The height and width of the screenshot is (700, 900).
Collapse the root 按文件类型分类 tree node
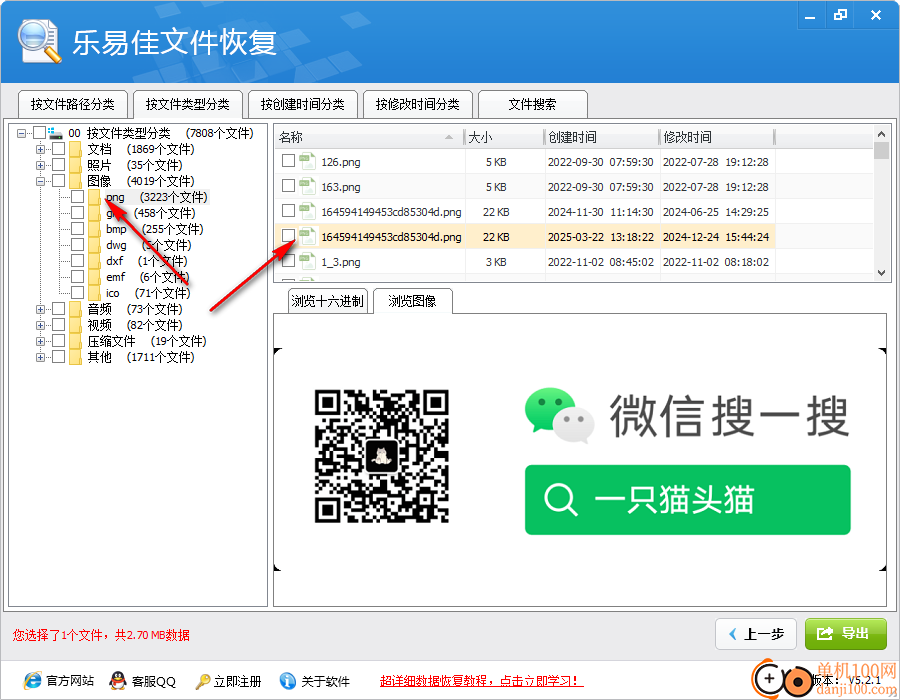(21, 133)
